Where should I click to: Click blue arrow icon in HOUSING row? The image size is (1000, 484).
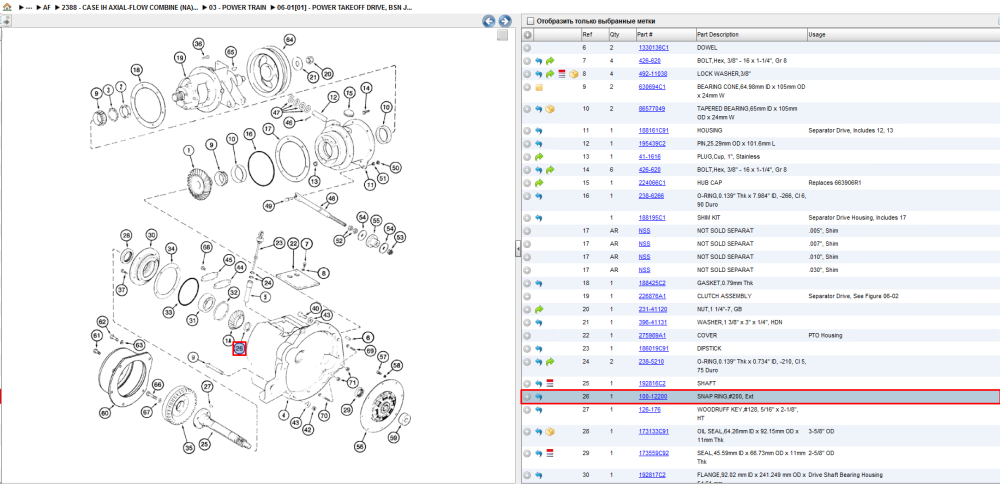pos(538,130)
